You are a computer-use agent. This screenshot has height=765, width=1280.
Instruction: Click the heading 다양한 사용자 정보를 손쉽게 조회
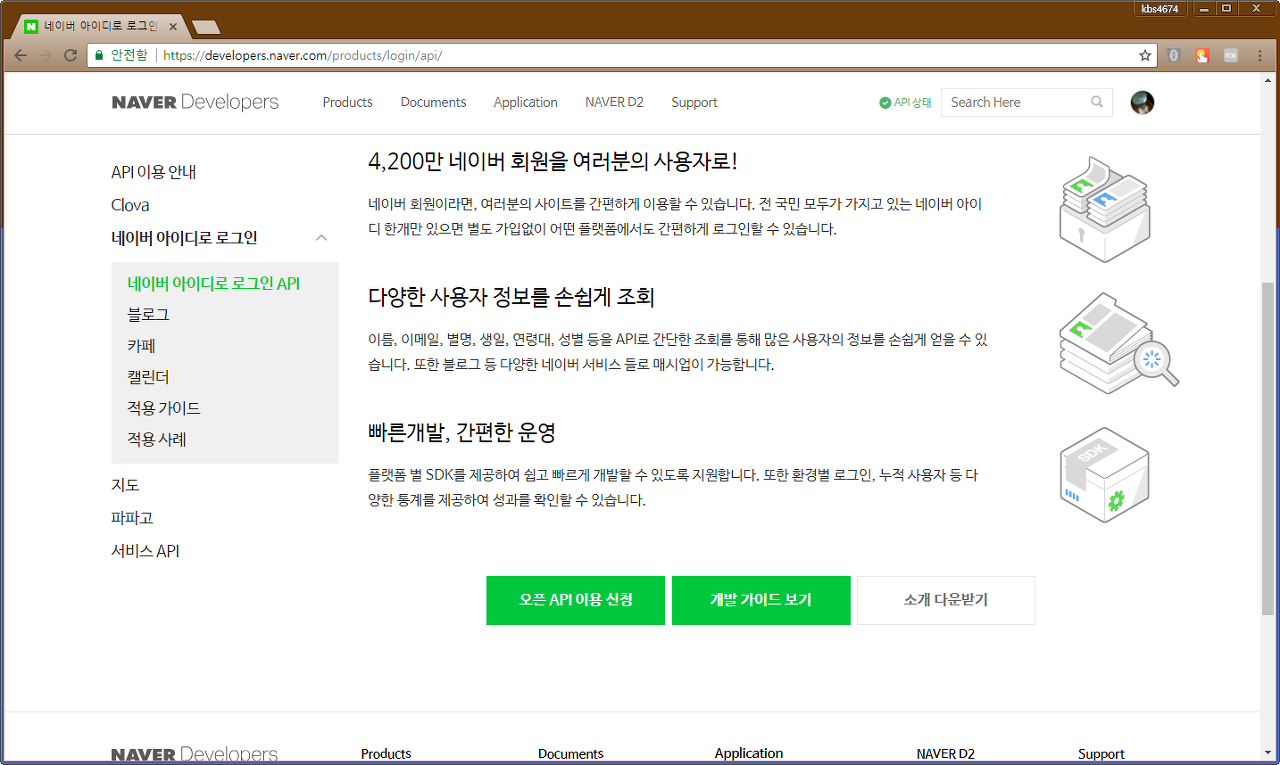(x=511, y=297)
